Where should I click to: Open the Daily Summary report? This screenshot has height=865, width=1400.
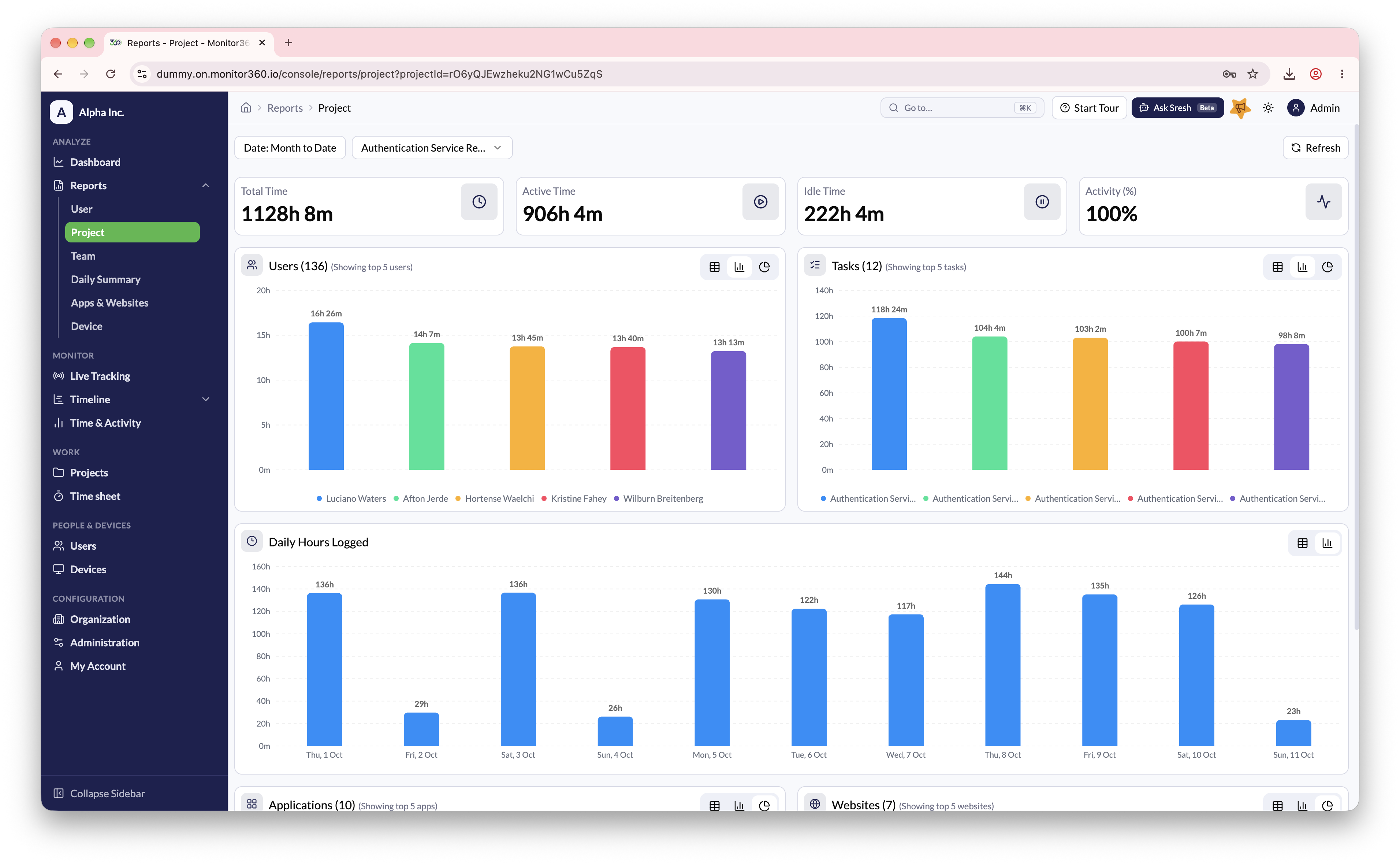(105, 279)
